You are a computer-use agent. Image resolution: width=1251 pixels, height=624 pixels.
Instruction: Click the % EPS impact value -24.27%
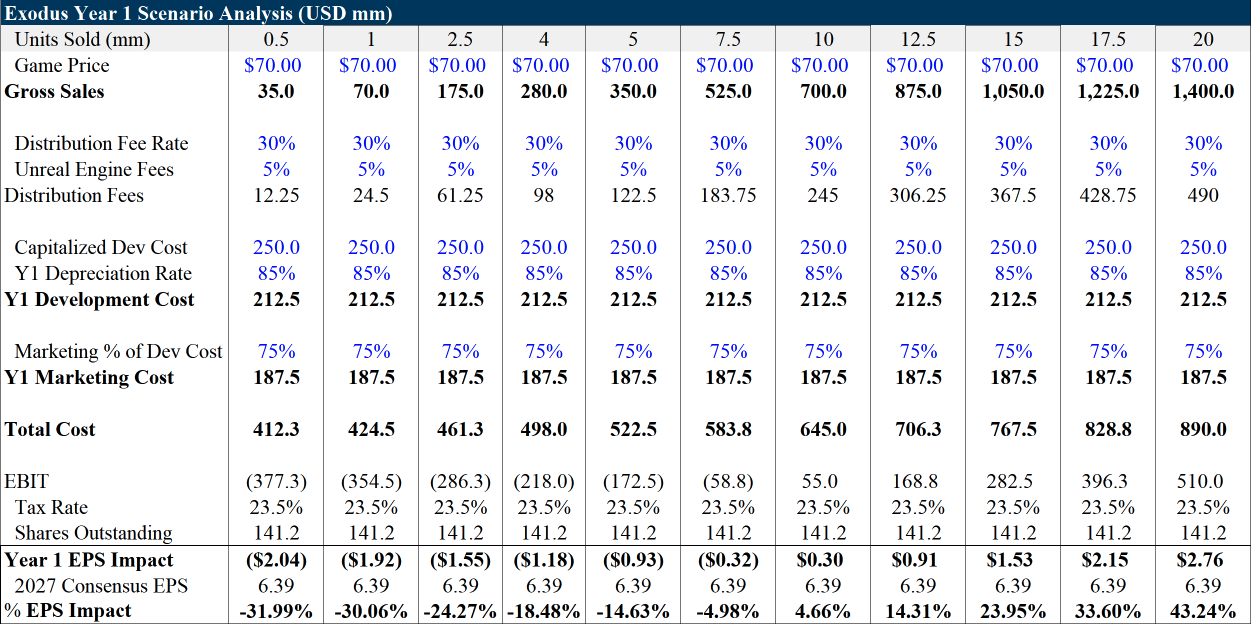460,611
